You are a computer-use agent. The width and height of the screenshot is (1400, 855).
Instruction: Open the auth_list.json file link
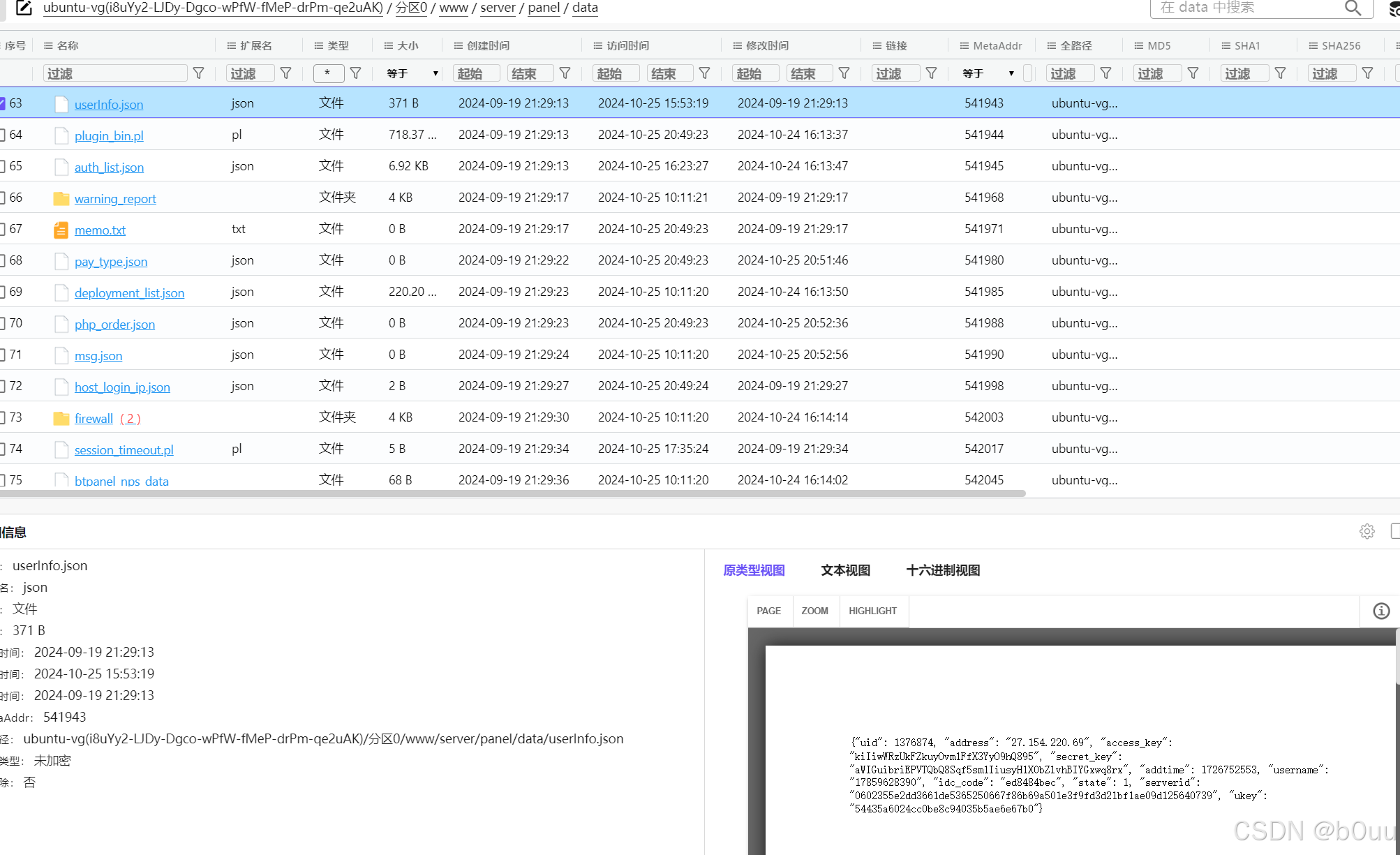pyautogui.click(x=109, y=167)
